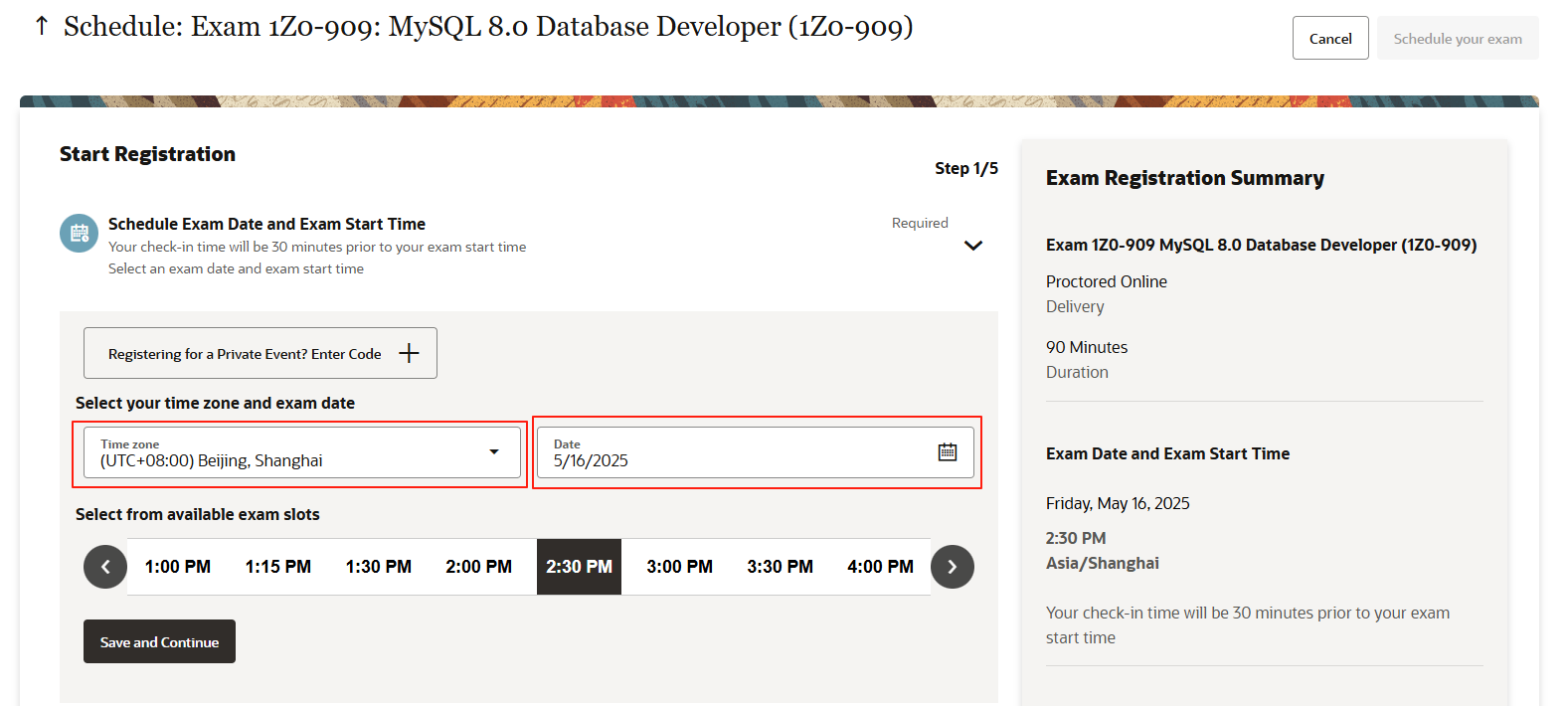Image resolution: width=1568 pixels, height=706 pixels.
Task: Open the Time zone dropdown
Action: click(302, 452)
